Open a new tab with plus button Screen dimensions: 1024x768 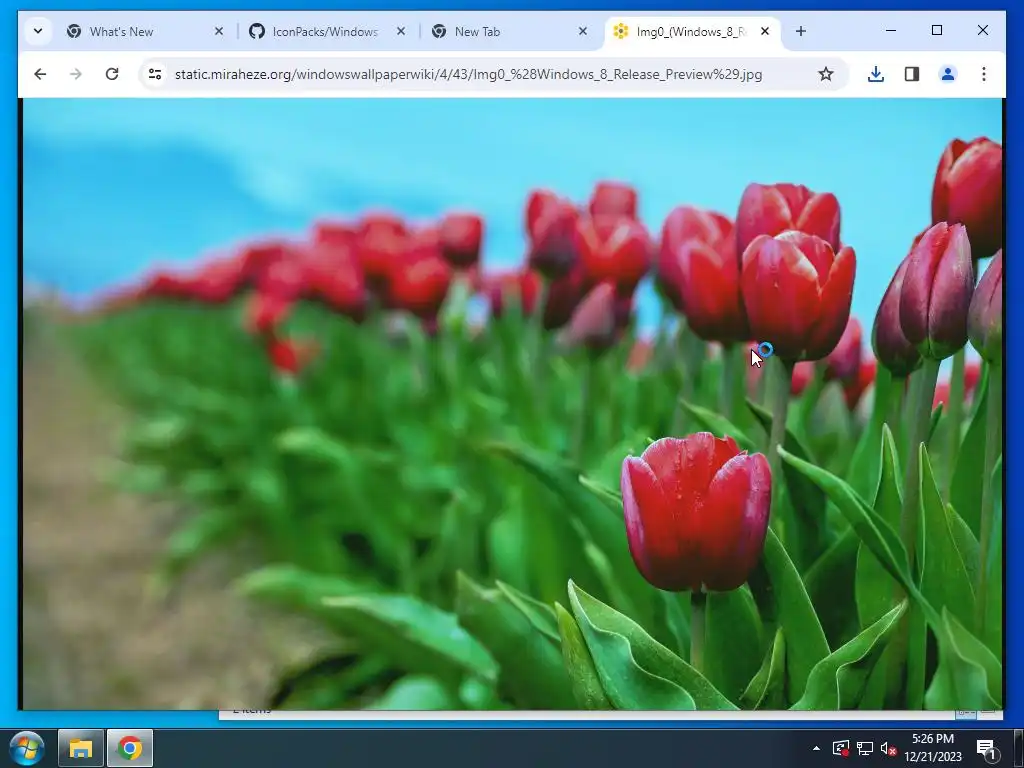click(801, 31)
